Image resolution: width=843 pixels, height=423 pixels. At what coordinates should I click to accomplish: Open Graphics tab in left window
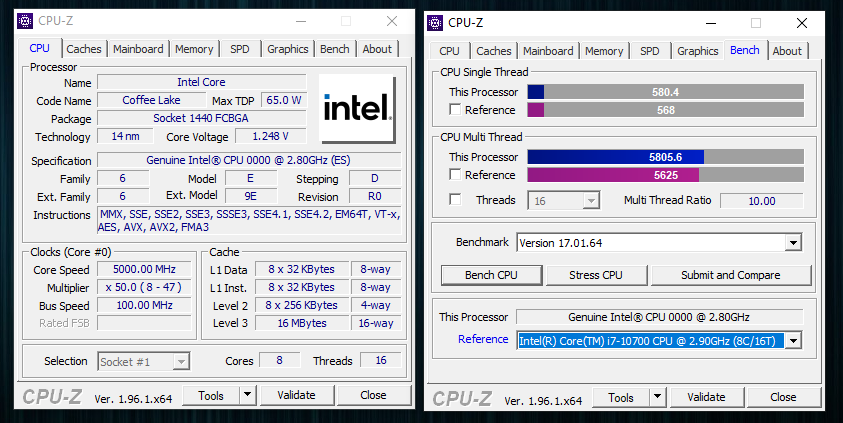pos(288,49)
